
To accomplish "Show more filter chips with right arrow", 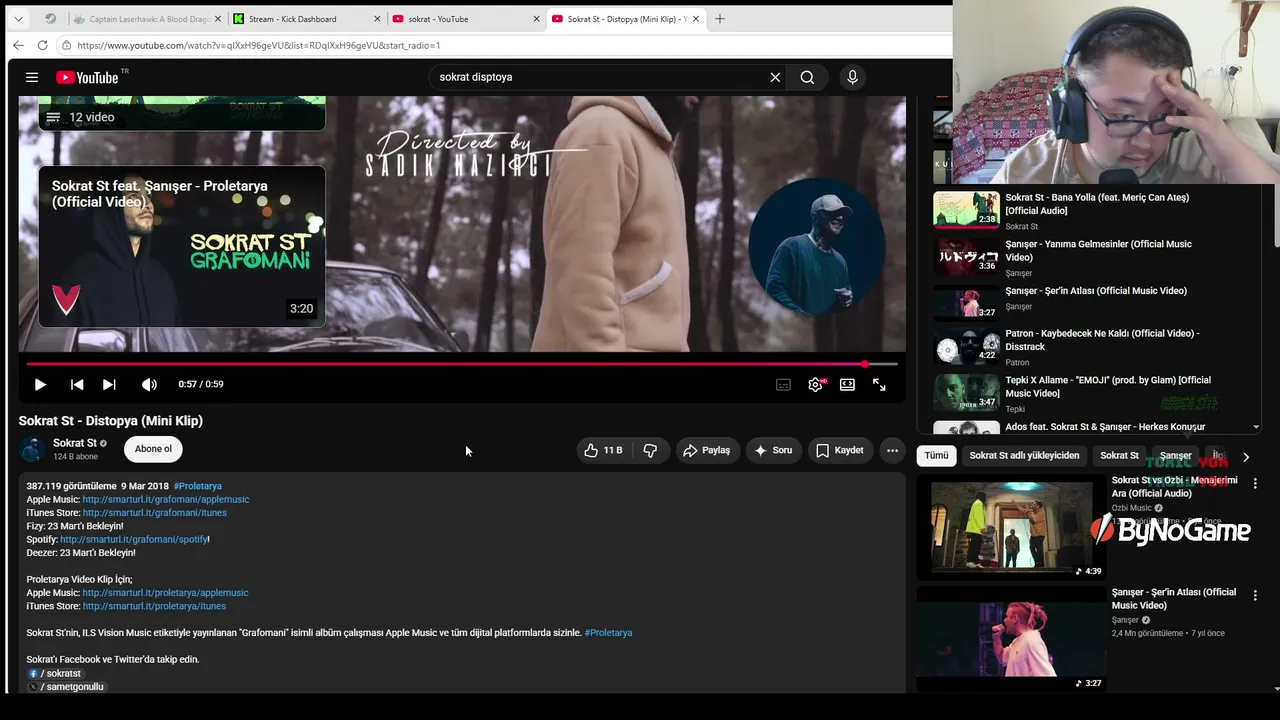I will (x=1245, y=457).
